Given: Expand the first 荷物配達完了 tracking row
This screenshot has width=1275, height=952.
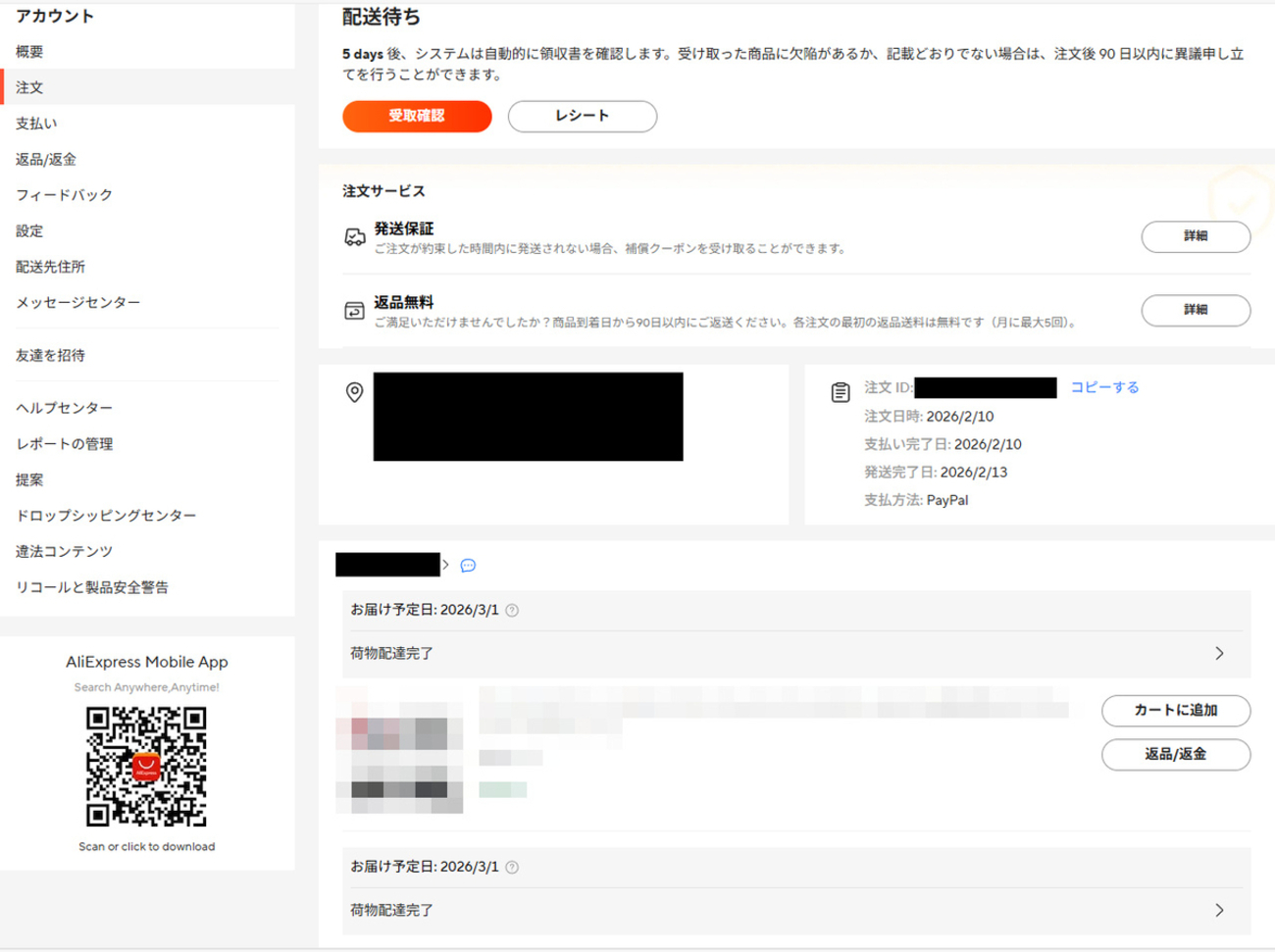Looking at the screenshot, I should coord(795,653).
